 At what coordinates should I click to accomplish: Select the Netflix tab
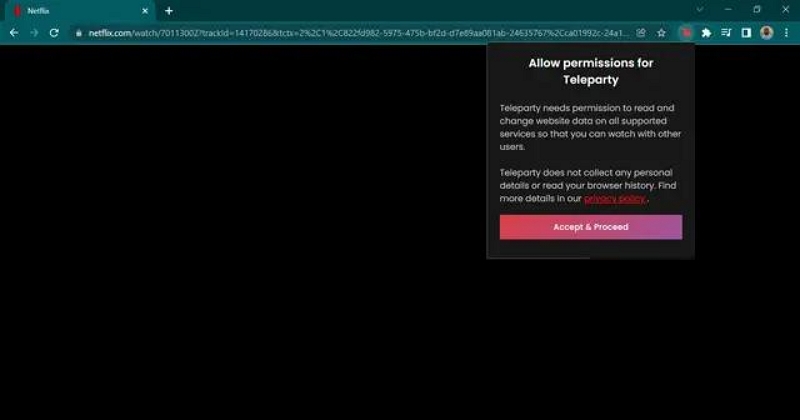click(x=70, y=10)
